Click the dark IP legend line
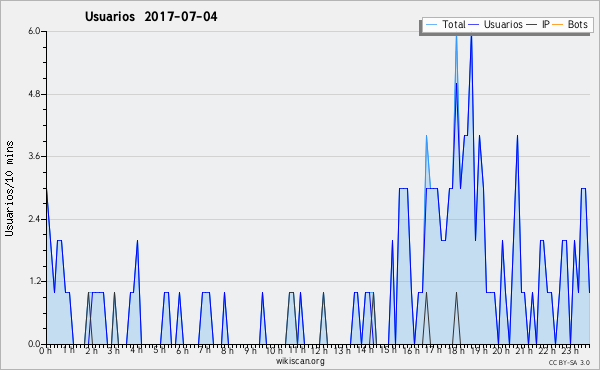 point(532,25)
